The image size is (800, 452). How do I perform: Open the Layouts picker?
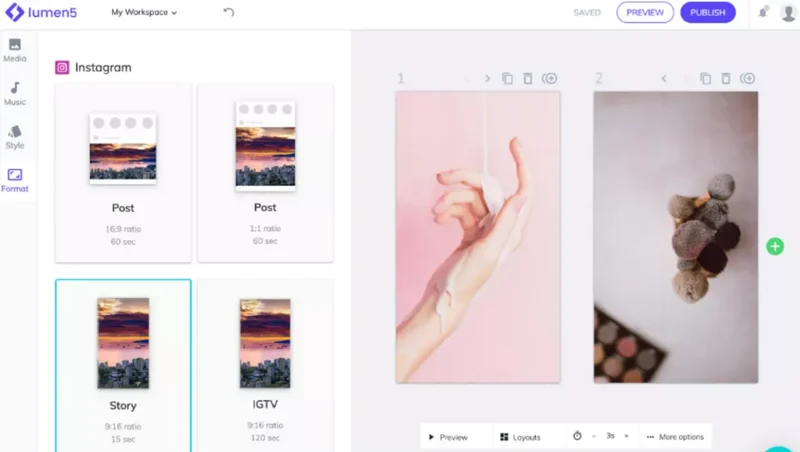click(x=520, y=437)
